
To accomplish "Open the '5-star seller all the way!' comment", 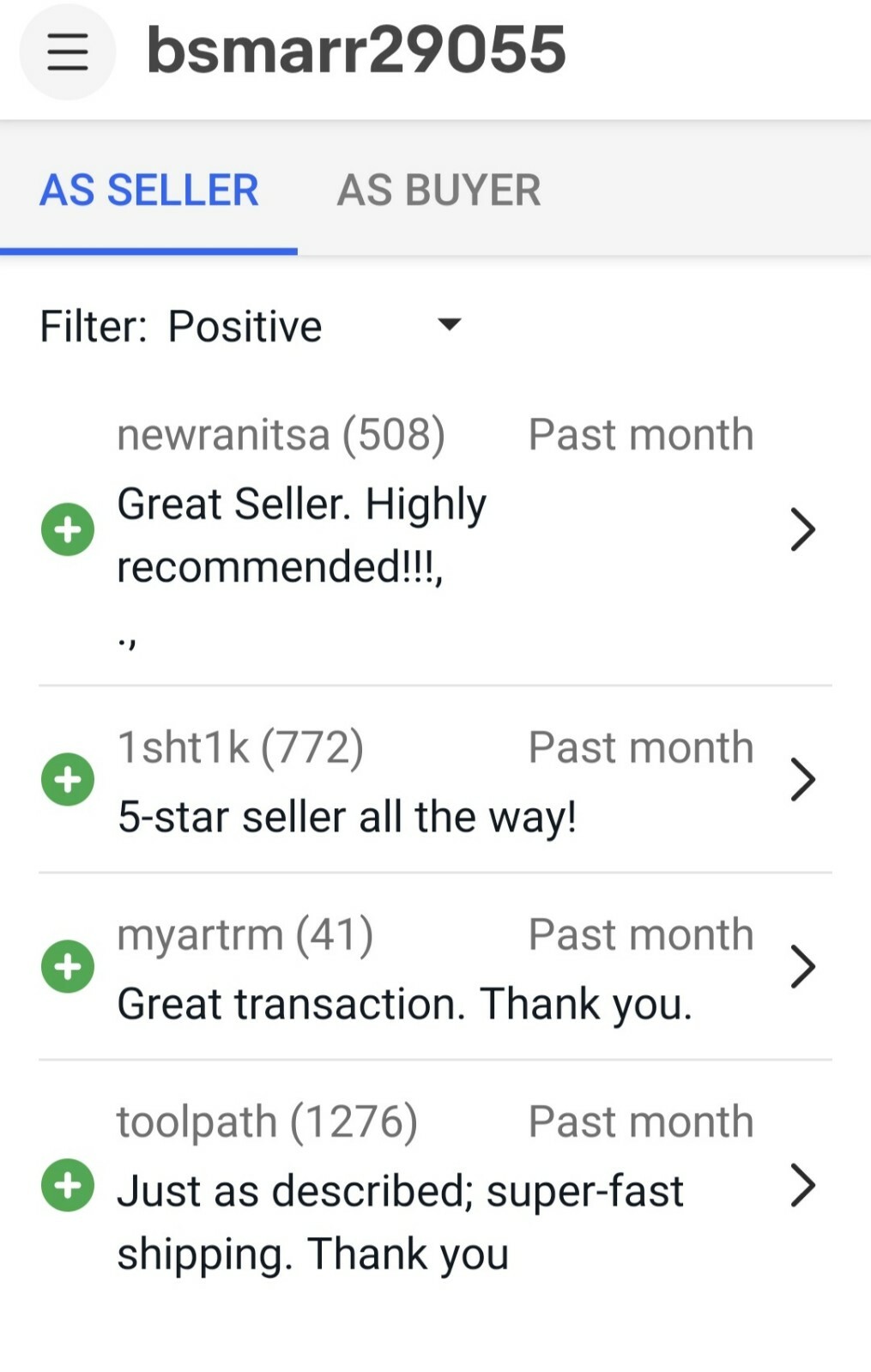I will (347, 817).
